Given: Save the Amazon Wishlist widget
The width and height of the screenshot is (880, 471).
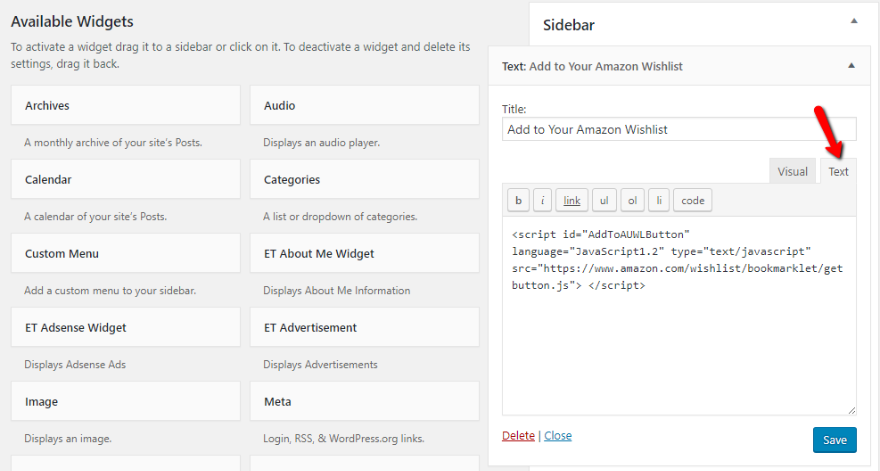Looking at the screenshot, I should pyautogui.click(x=834, y=440).
